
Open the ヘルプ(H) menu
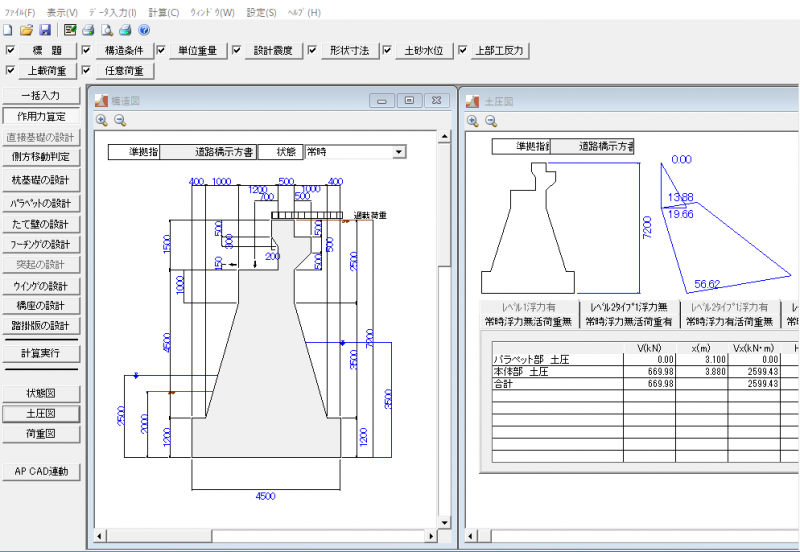click(304, 12)
